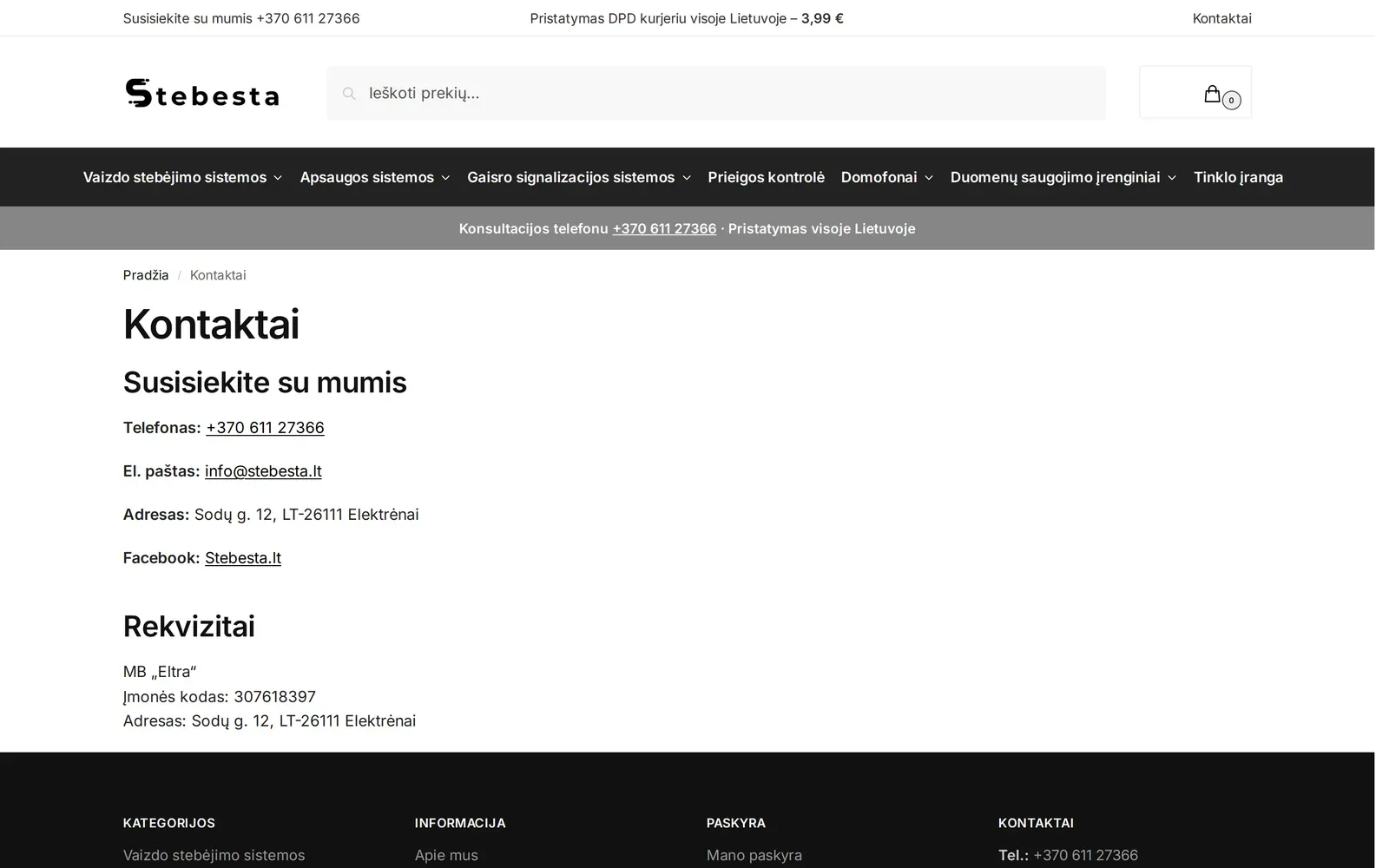
Task: Expand Gaisro signalizacijos sistemos chevron
Action: point(687,178)
